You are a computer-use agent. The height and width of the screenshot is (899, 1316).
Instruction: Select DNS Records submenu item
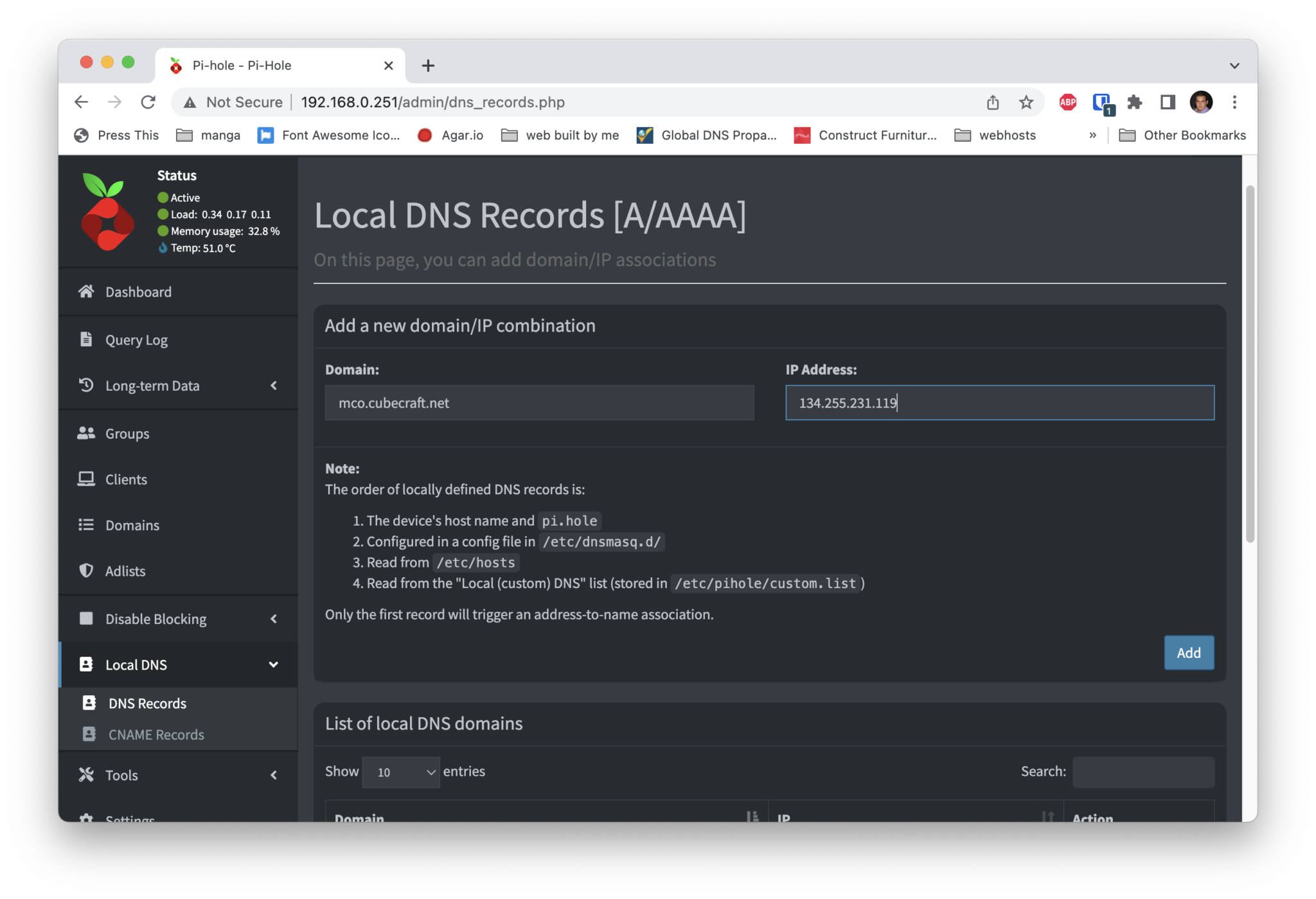click(147, 704)
